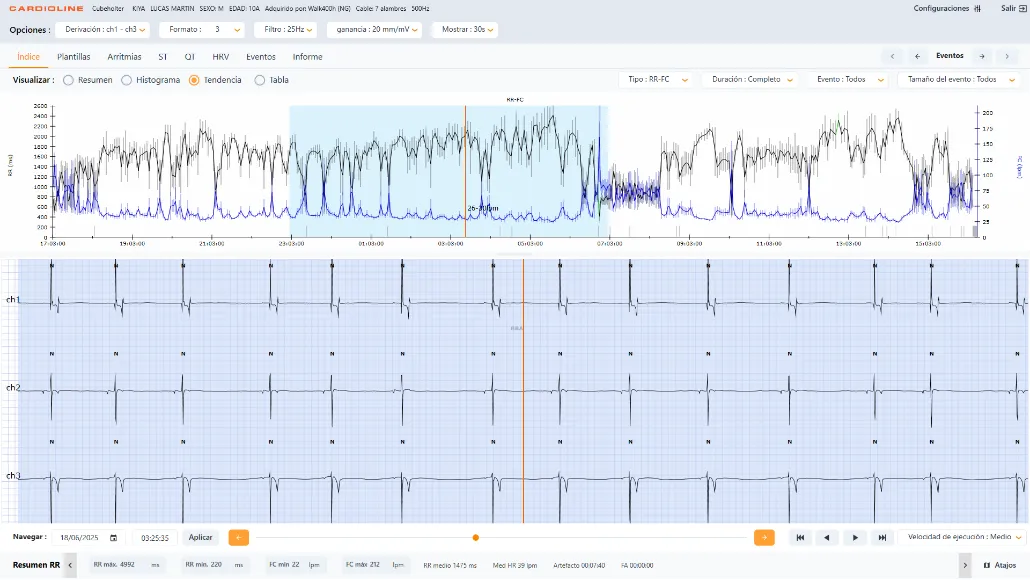Open the HRV tab
Screen dimensions: 1030x580
coord(221,57)
